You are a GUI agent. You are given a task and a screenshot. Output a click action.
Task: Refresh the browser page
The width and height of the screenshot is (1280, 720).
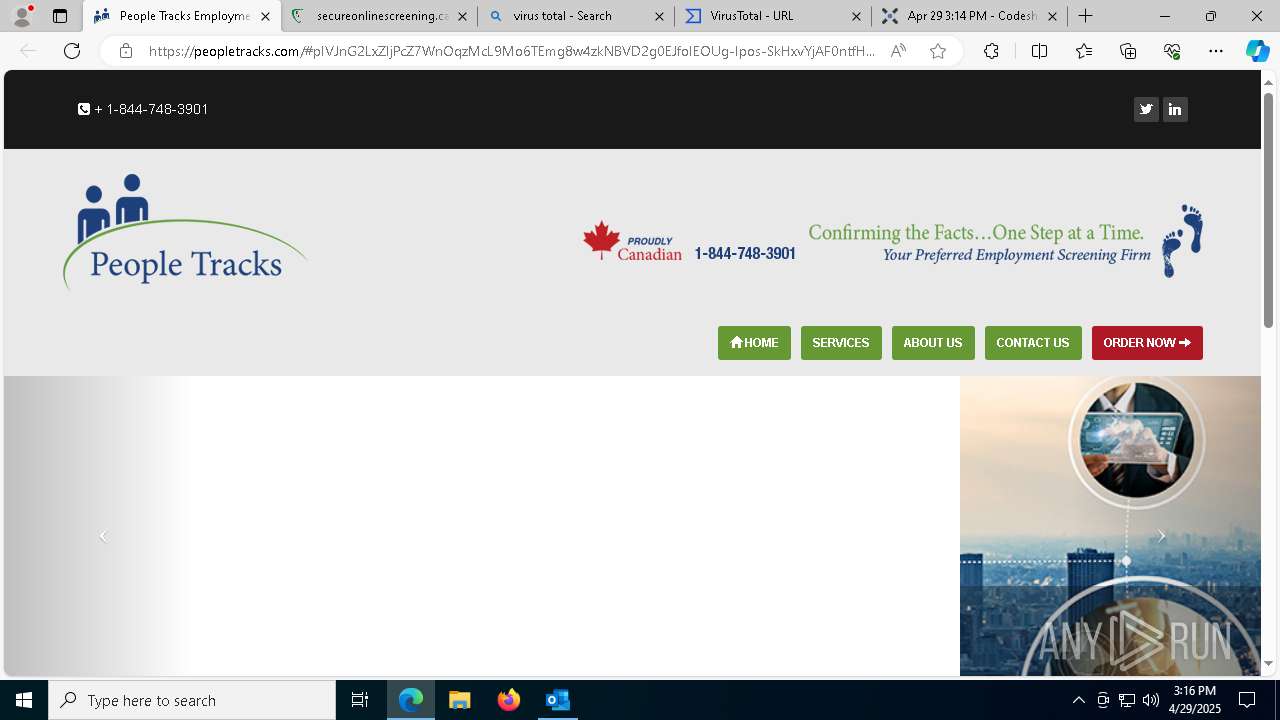(x=72, y=51)
